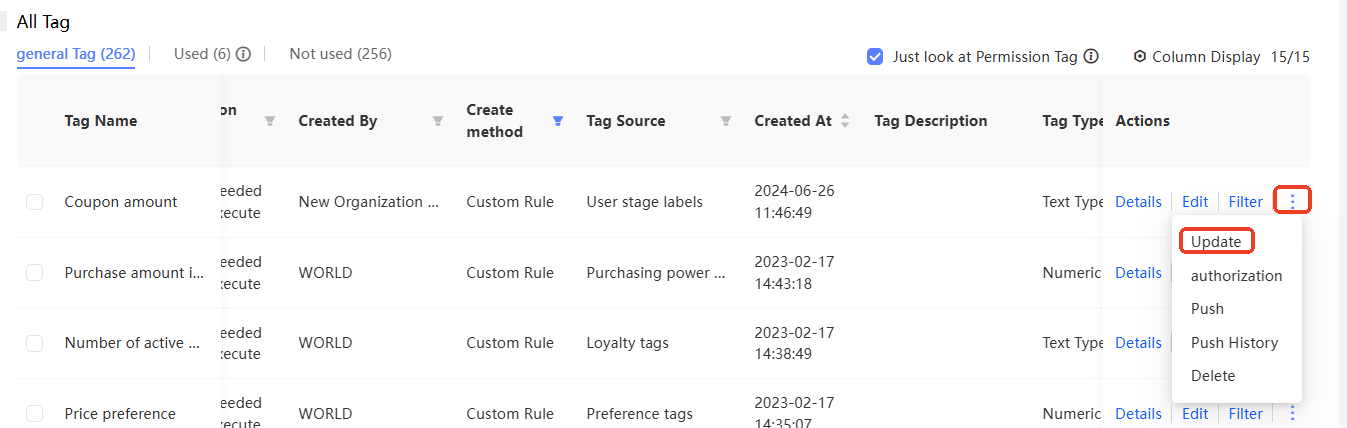1347x428 pixels.
Task: Sort by Created At arrows
Action: pos(845,121)
